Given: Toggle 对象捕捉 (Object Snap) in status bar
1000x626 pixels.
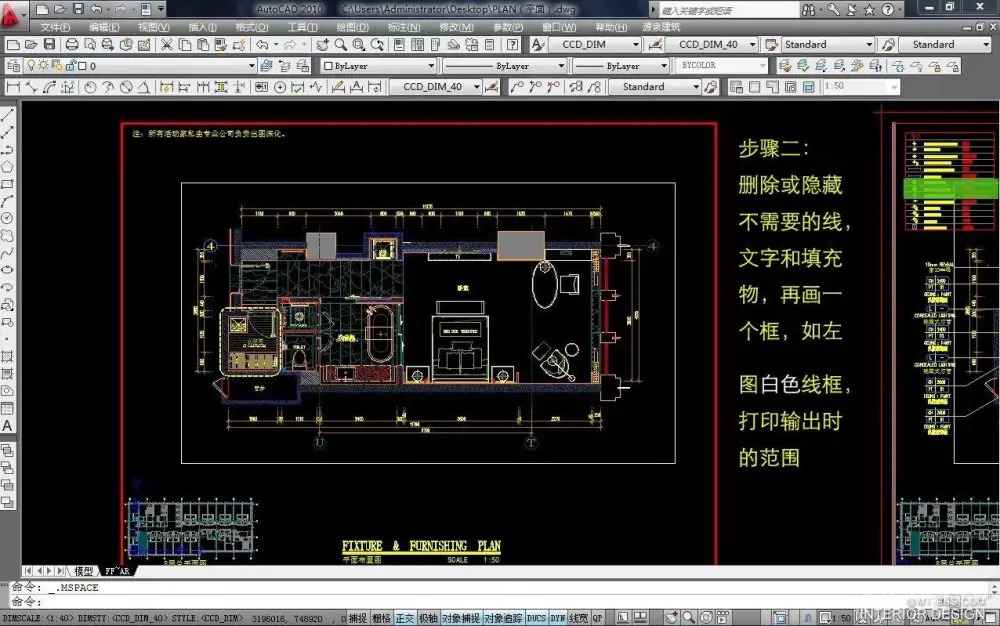Looking at the screenshot, I should [x=459, y=618].
